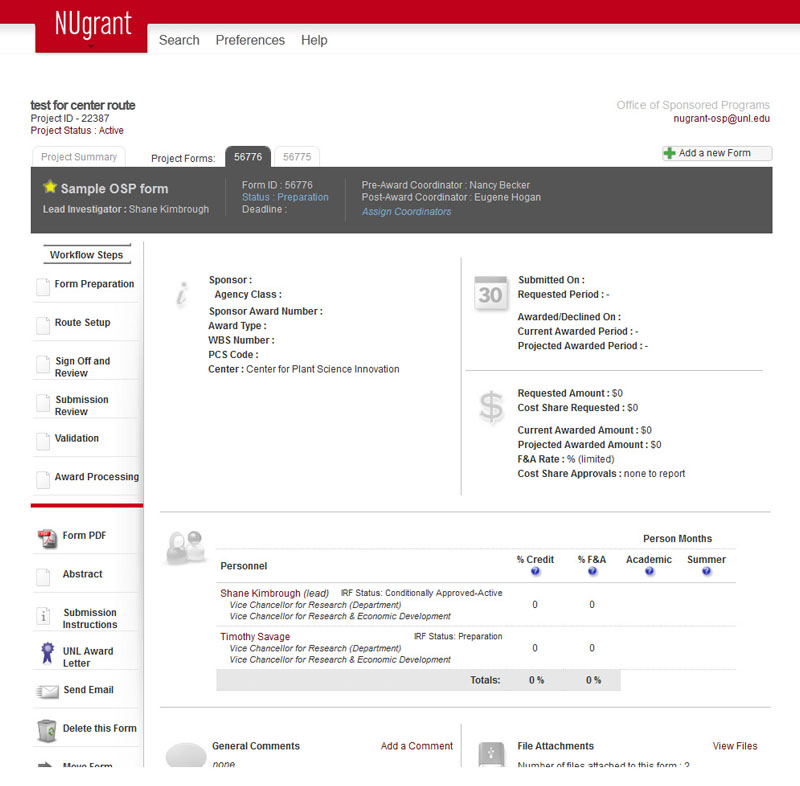Open the Preferences menu
This screenshot has width=800, height=786.
click(250, 40)
